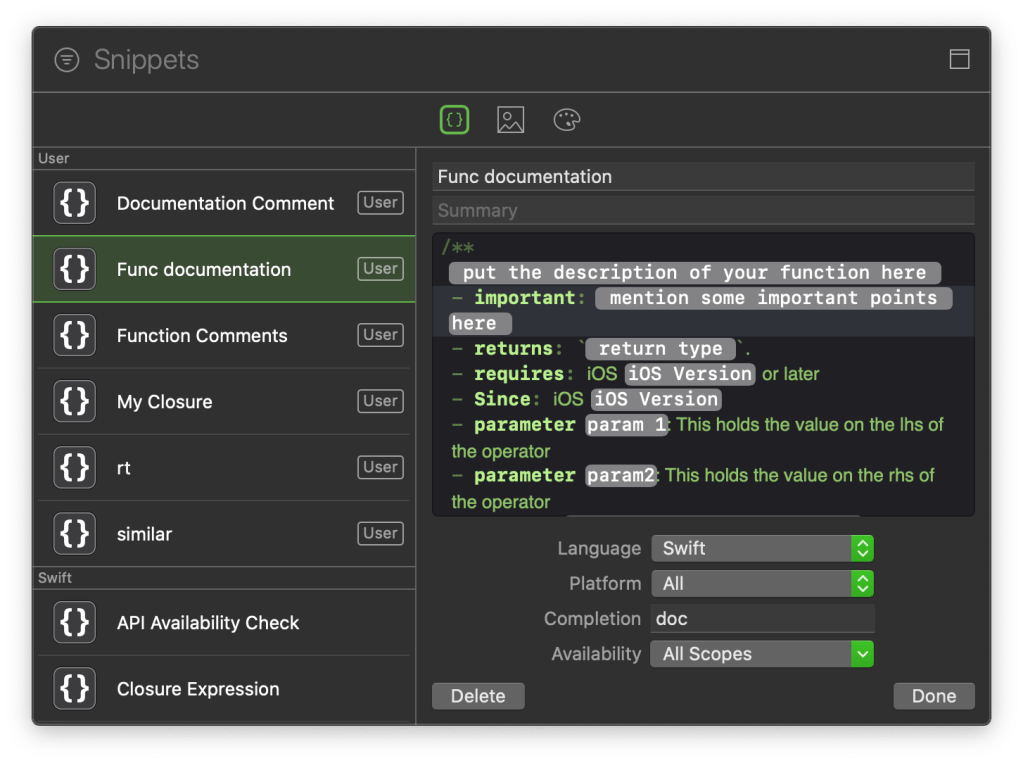Select the code snippets braces tab icon
The width and height of the screenshot is (1023, 763).
pos(454,120)
